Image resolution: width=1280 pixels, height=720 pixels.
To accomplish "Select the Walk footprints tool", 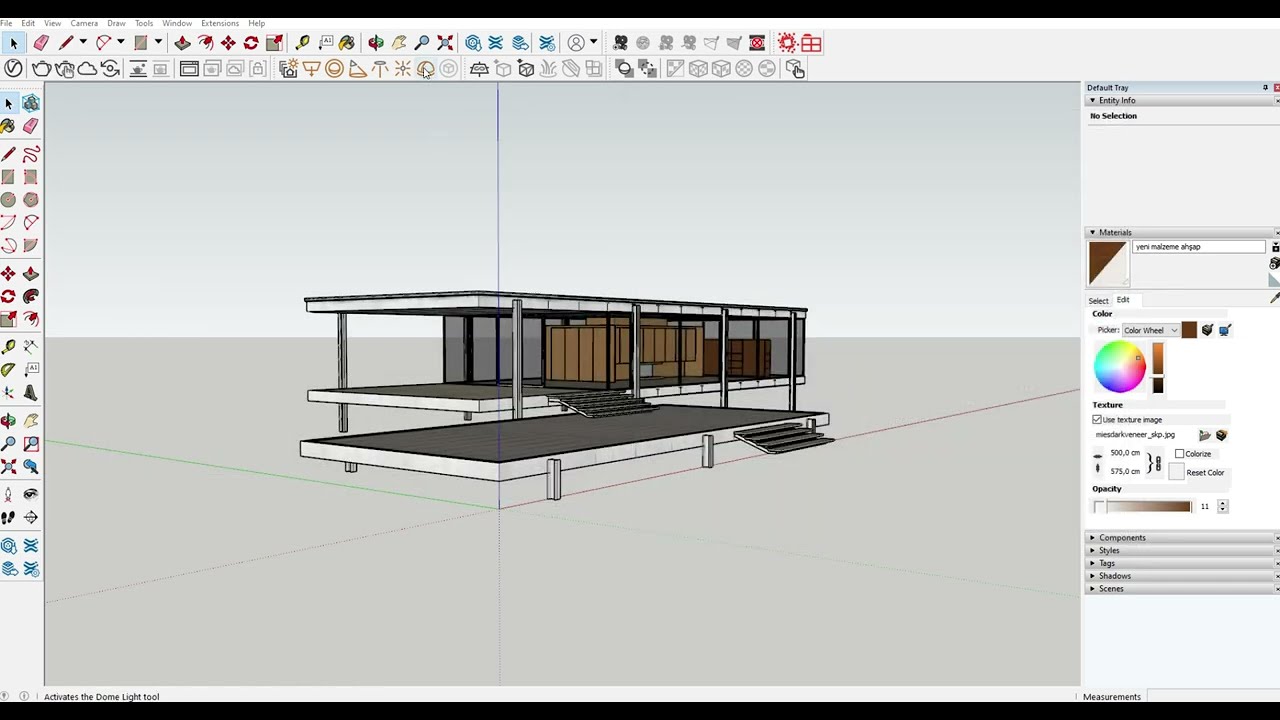I will click(9, 517).
